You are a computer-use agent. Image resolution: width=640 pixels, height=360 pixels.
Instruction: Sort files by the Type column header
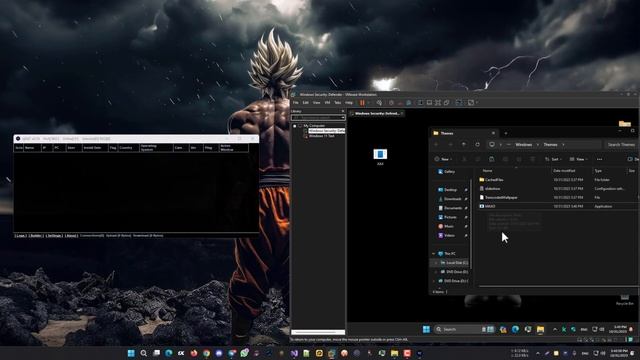[x=598, y=171]
